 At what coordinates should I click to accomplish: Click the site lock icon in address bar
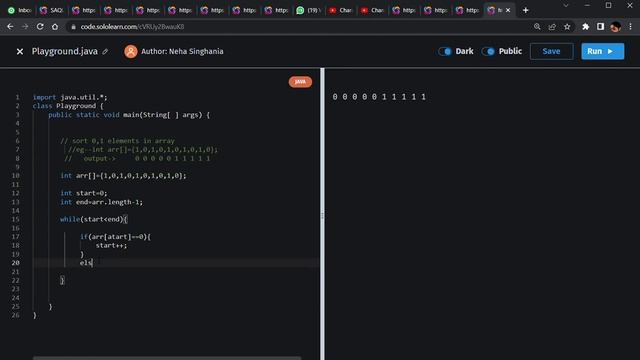[x=73, y=27]
